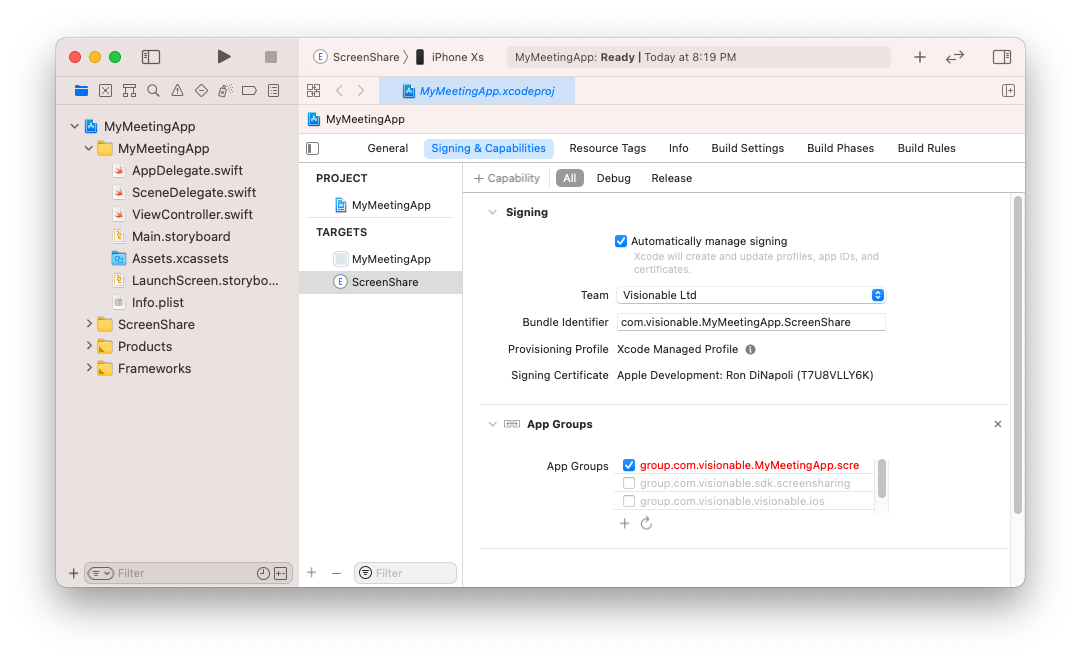Remove the selected target with minus
This screenshot has width=1081, height=661.
(336, 573)
